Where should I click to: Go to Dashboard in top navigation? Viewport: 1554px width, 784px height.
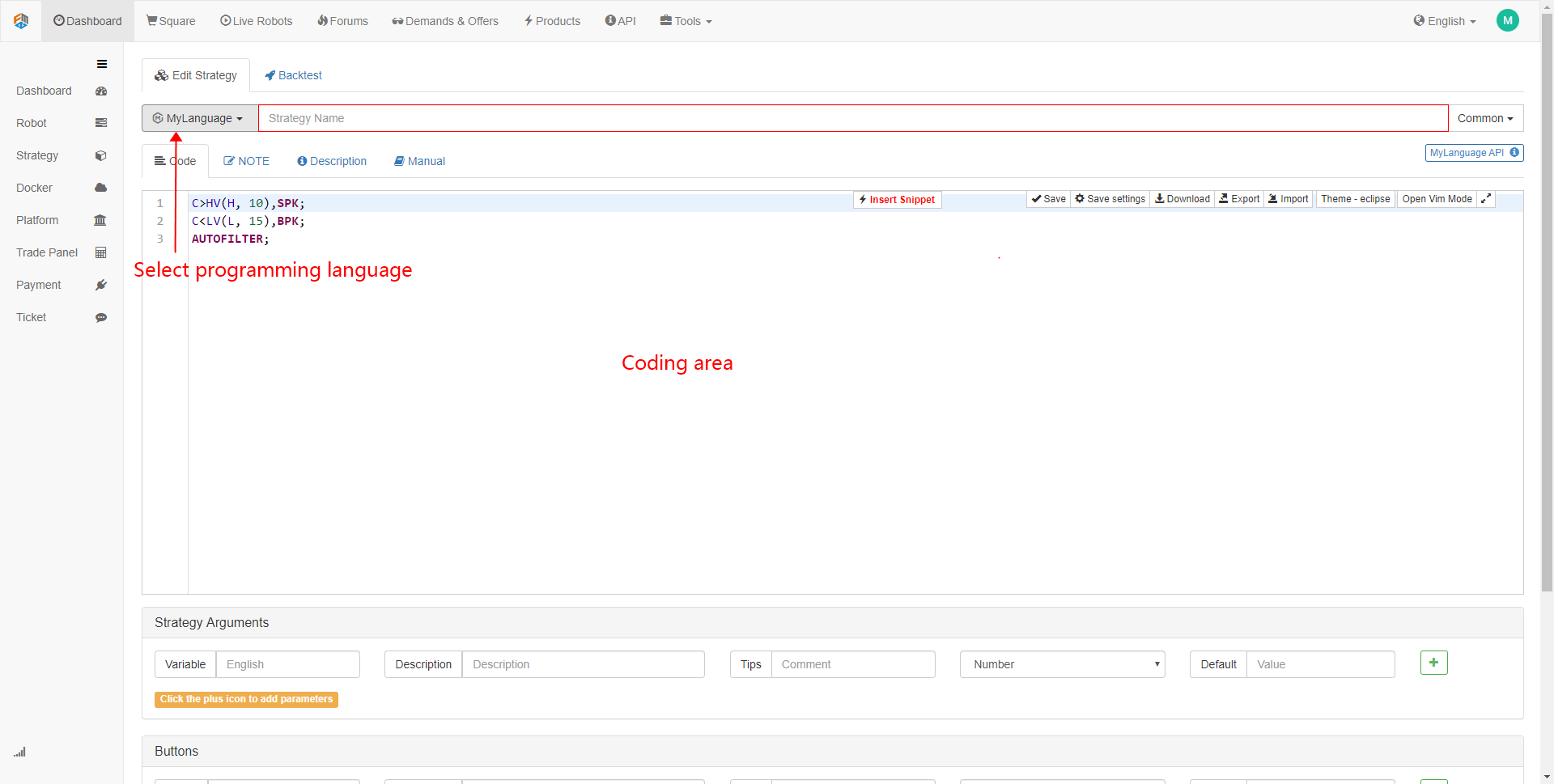click(x=87, y=21)
